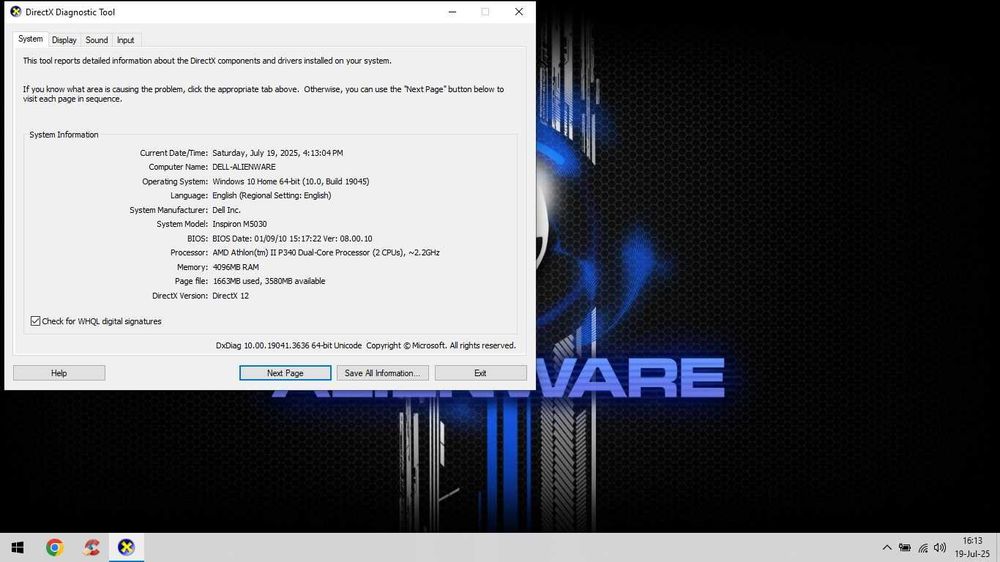Select DirectX Diagnostic Tool taskbar icon

point(126,547)
